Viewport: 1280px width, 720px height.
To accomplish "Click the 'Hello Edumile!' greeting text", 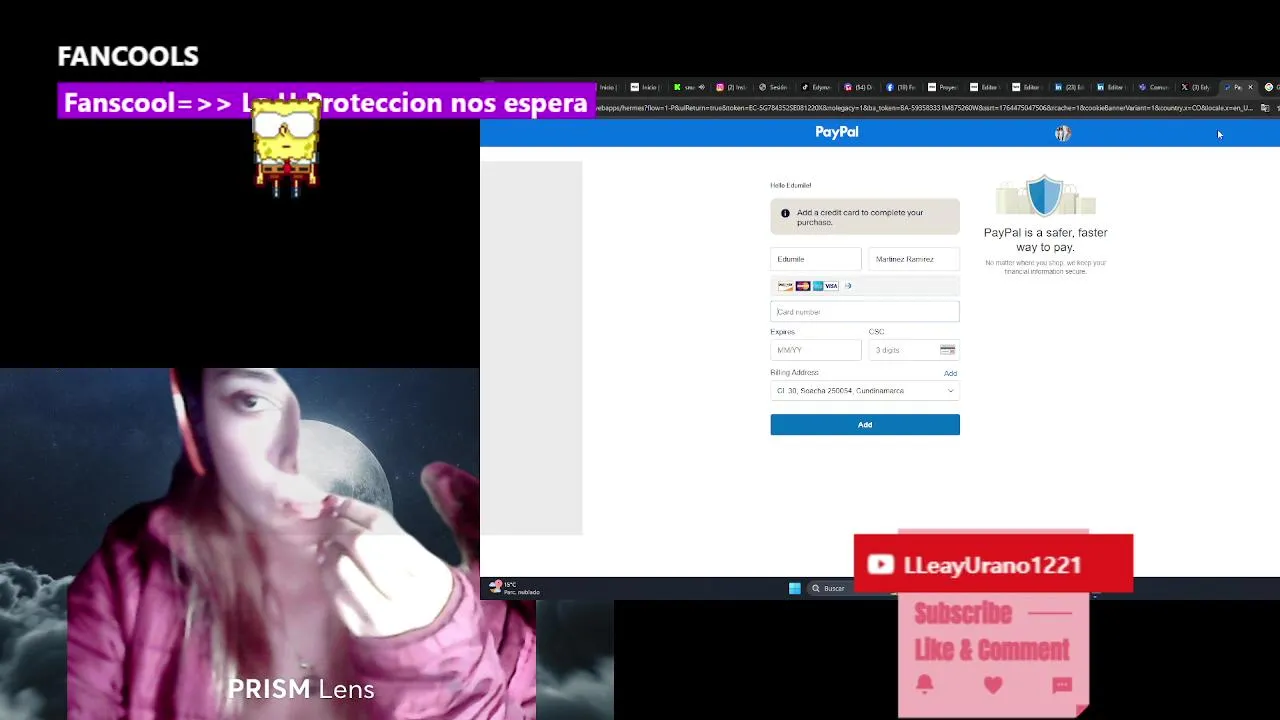I will [x=791, y=185].
